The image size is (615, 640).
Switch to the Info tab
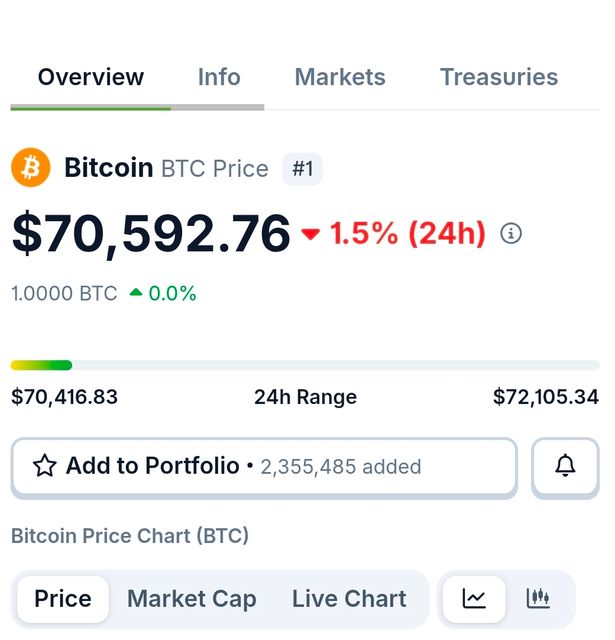coord(219,77)
